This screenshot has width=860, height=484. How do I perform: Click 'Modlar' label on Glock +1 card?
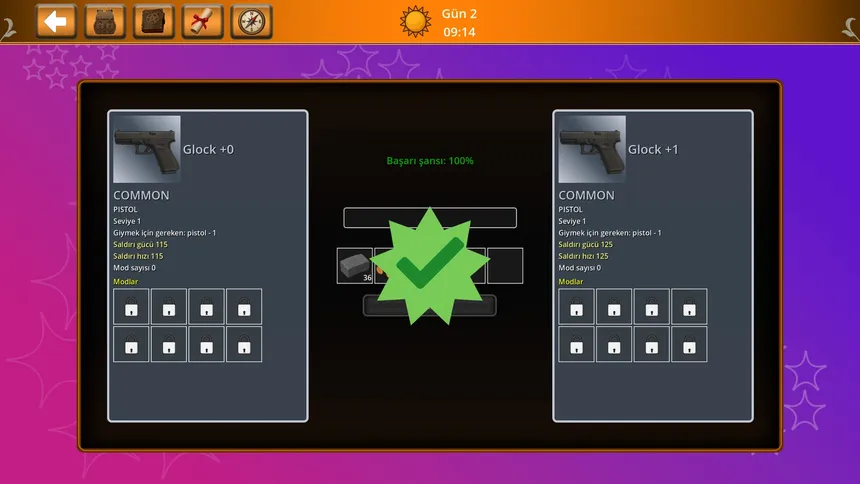[571, 282]
